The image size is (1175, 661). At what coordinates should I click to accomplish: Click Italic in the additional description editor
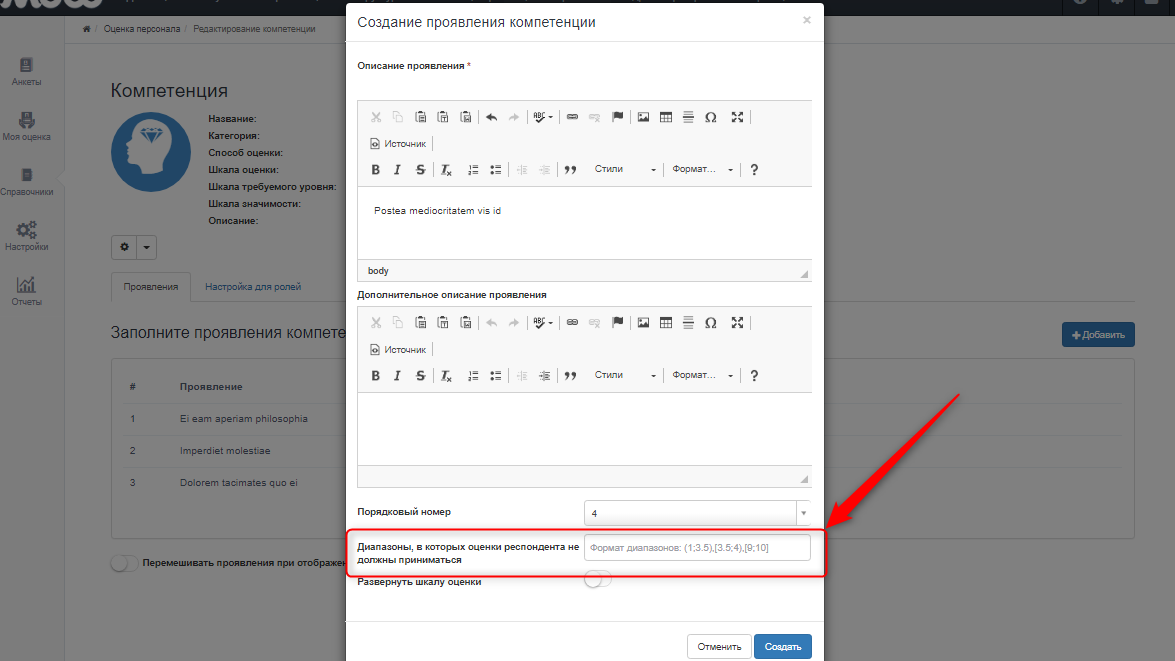pyautogui.click(x=397, y=376)
